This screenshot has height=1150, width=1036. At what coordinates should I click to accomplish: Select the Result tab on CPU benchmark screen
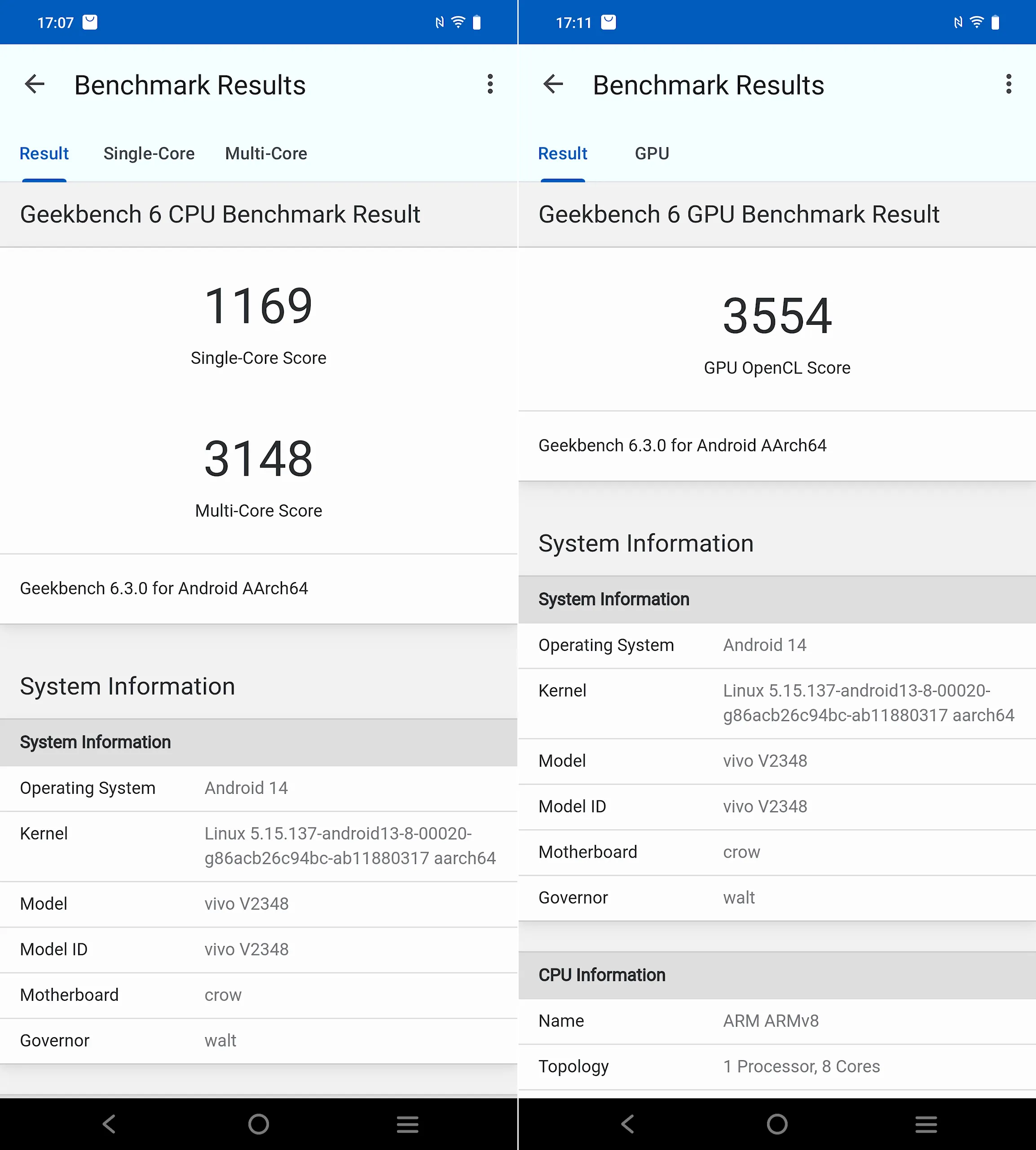click(44, 153)
